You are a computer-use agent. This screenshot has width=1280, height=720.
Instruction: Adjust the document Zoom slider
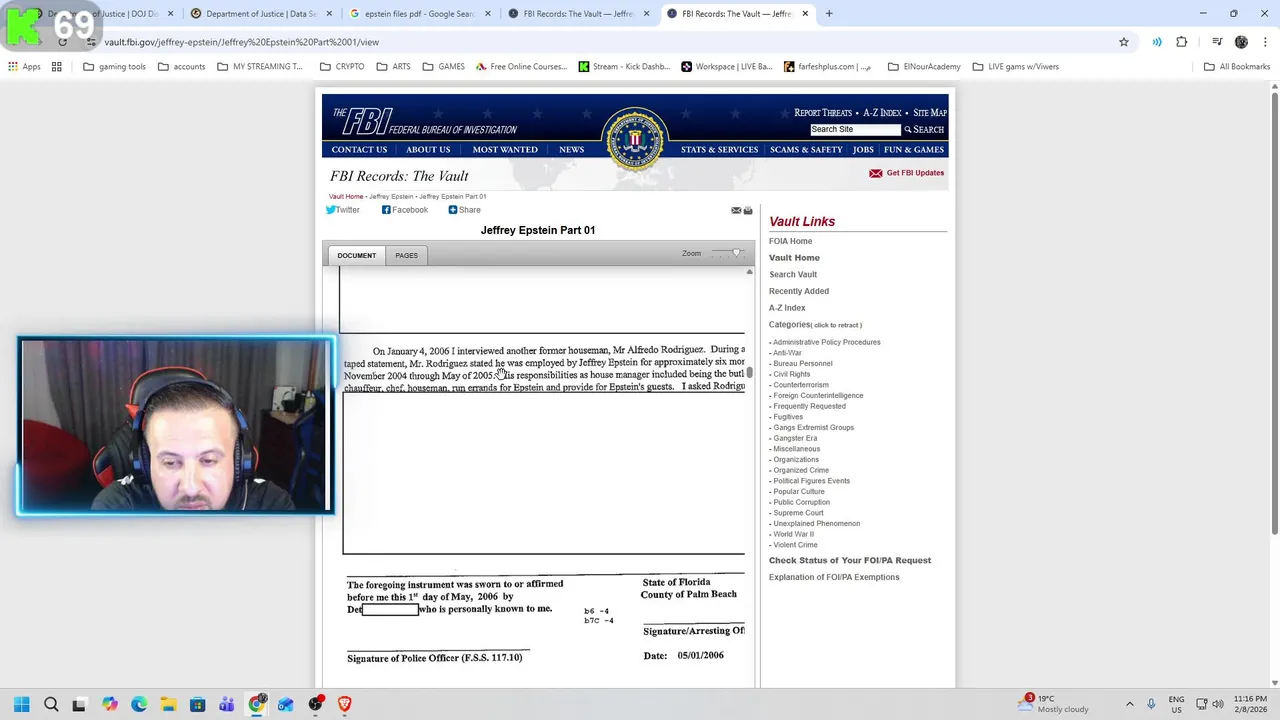(736, 254)
